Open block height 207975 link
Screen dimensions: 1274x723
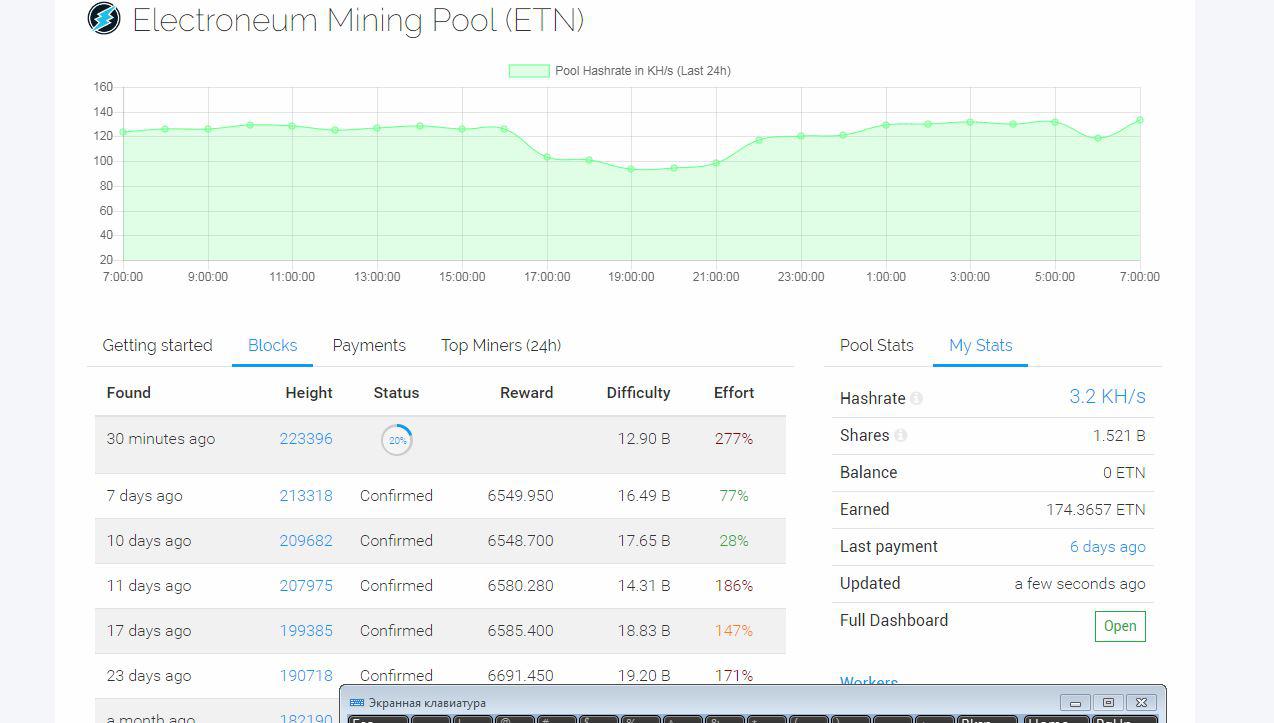[306, 586]
